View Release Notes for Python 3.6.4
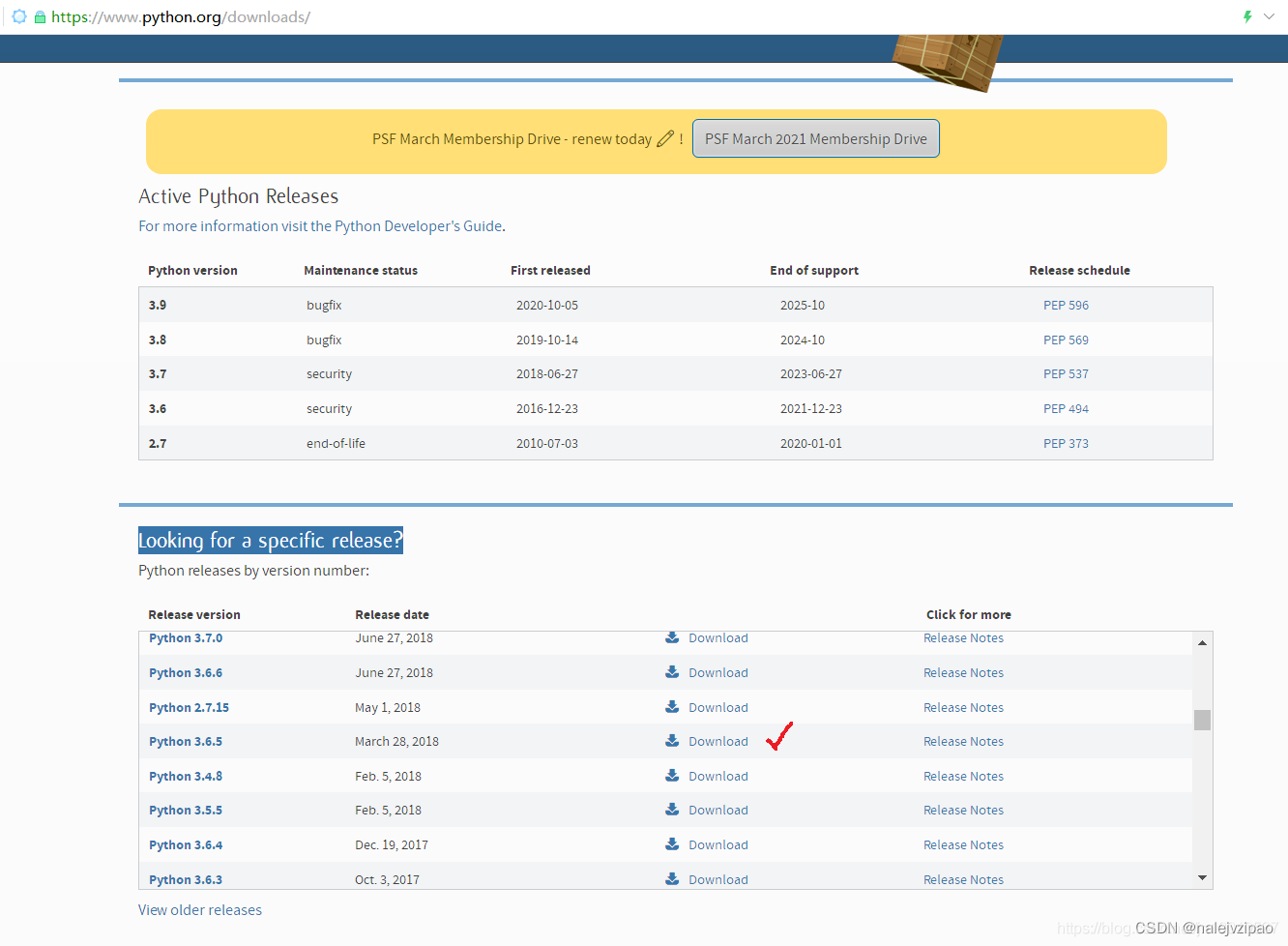Image resolution: width=1288 pixels, height=946 pixels. (963, 844)
